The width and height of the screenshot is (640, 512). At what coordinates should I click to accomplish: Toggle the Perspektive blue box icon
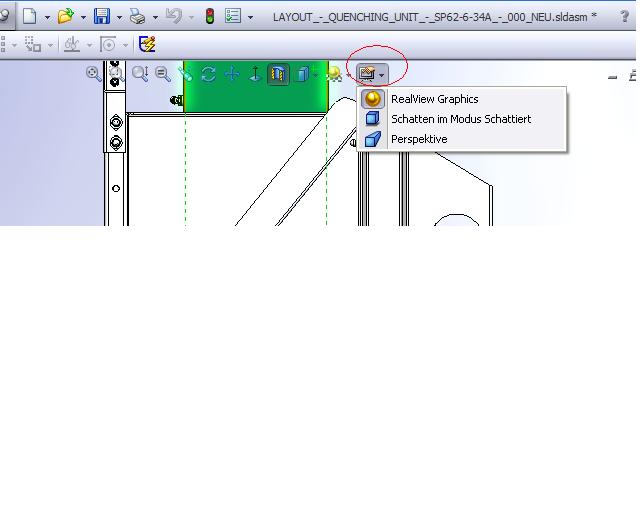coord(373,139)
